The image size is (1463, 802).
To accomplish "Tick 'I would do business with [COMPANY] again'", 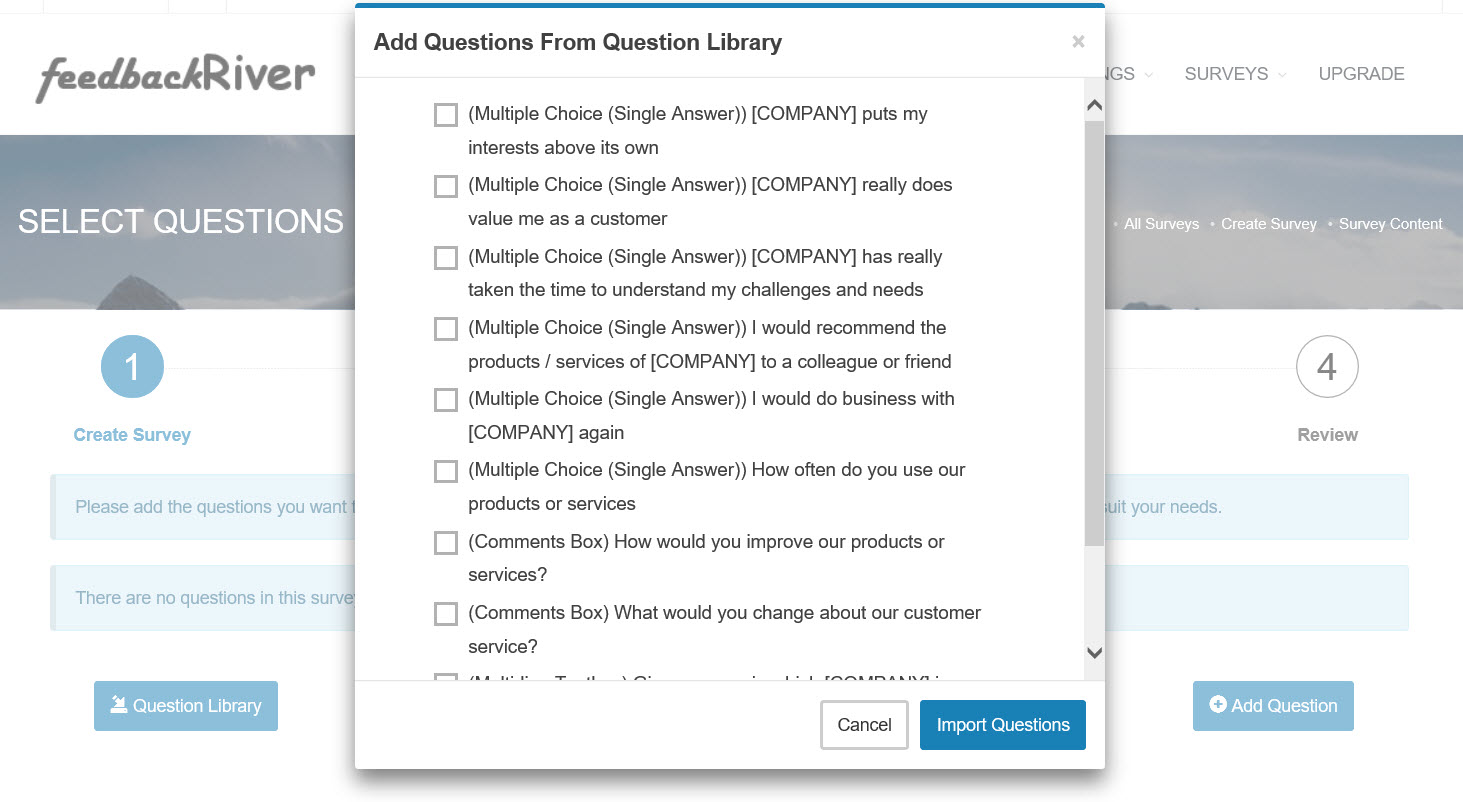I will (446, 400).
